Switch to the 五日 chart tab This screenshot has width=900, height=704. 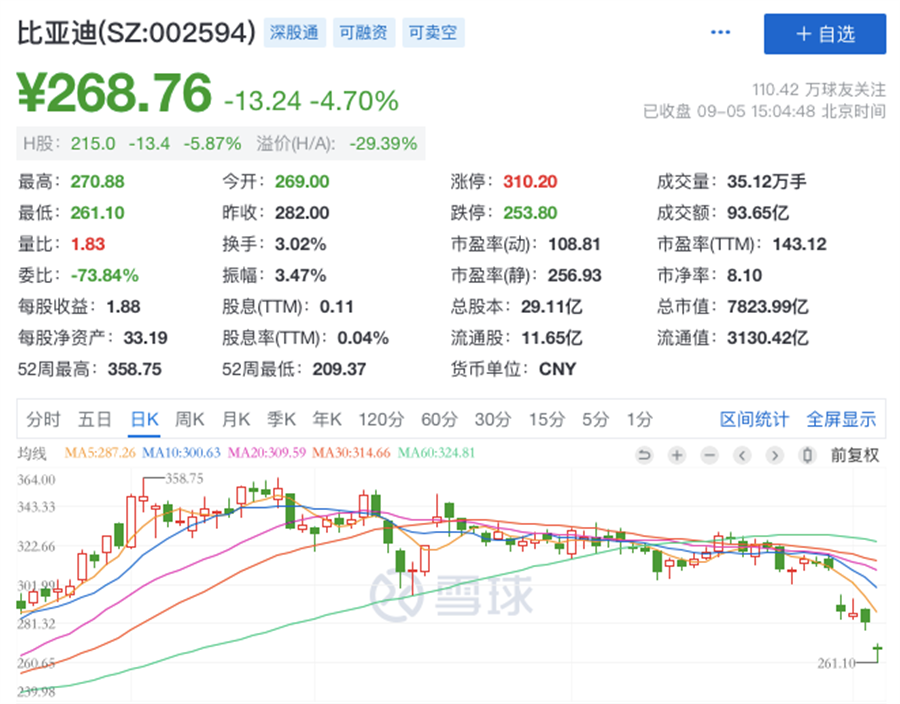coord(95,419)
